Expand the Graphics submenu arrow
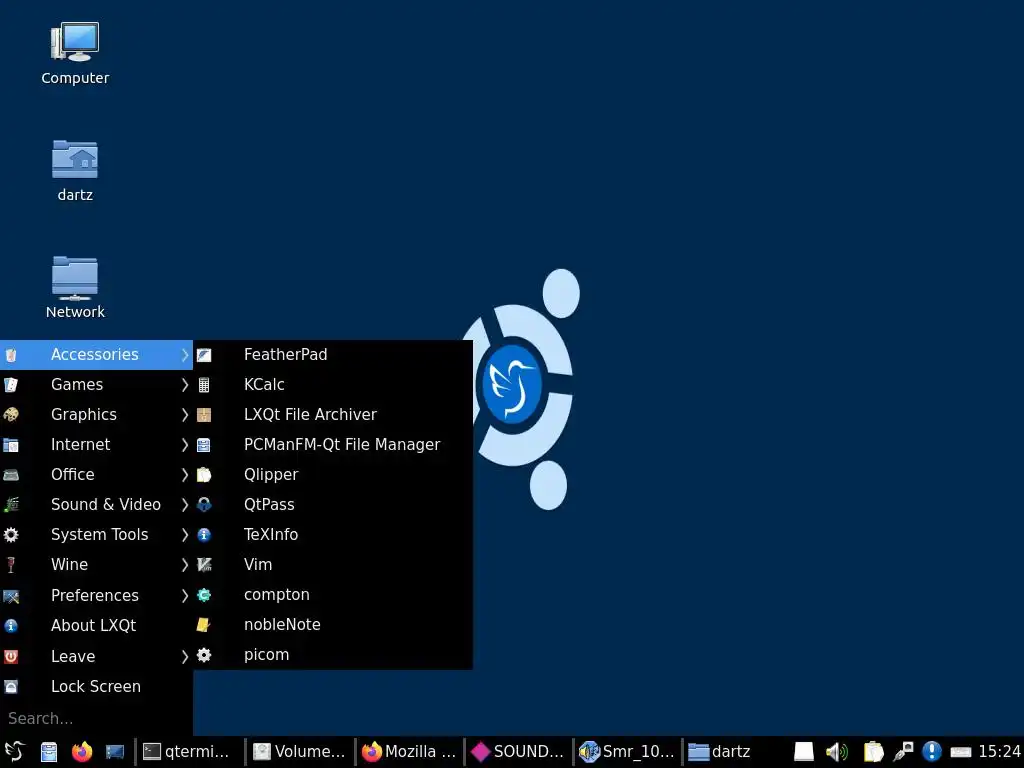Screen dimensions: 1024x768 185,415
